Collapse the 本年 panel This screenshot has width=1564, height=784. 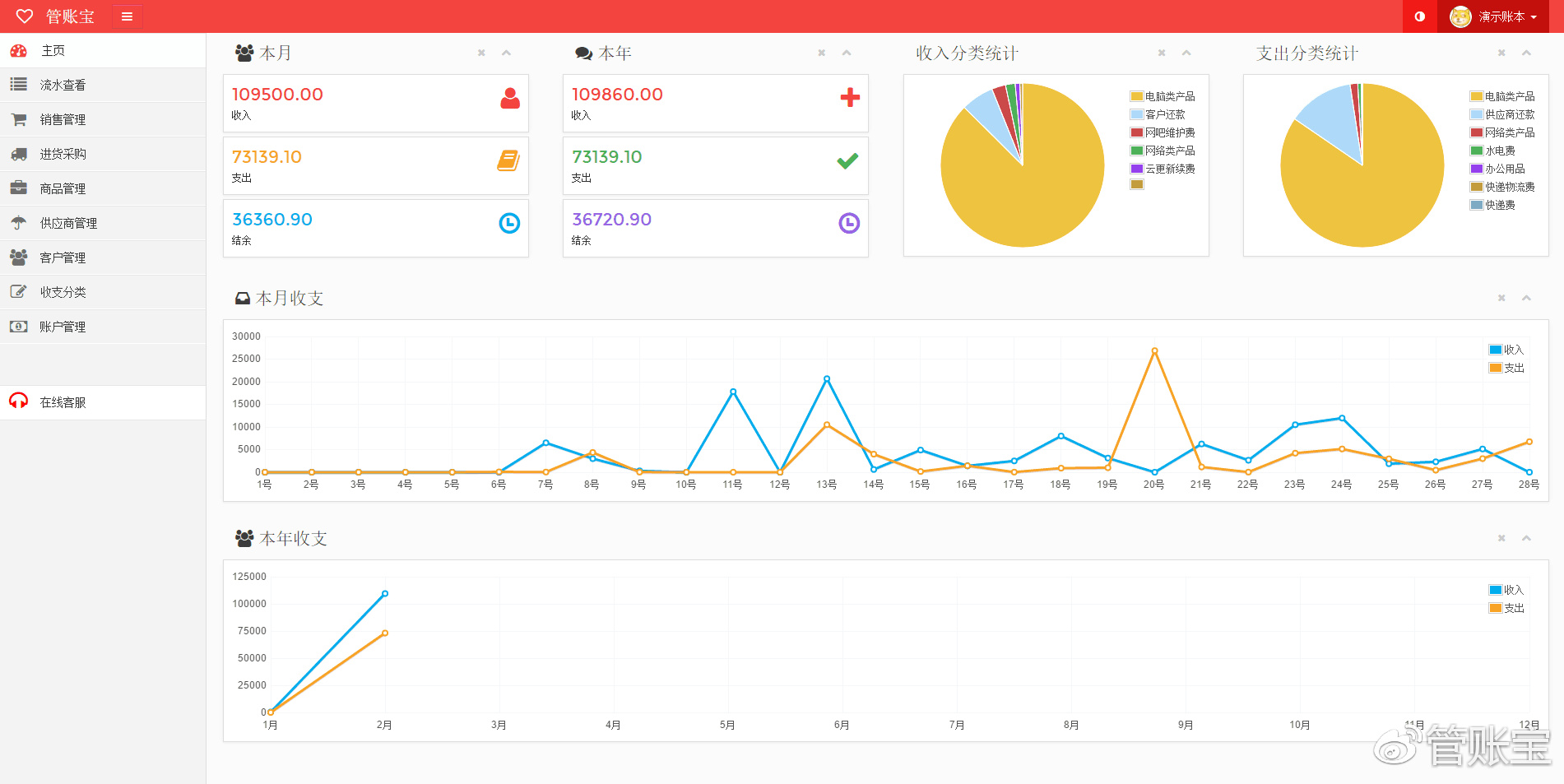(x=847, y=53)
